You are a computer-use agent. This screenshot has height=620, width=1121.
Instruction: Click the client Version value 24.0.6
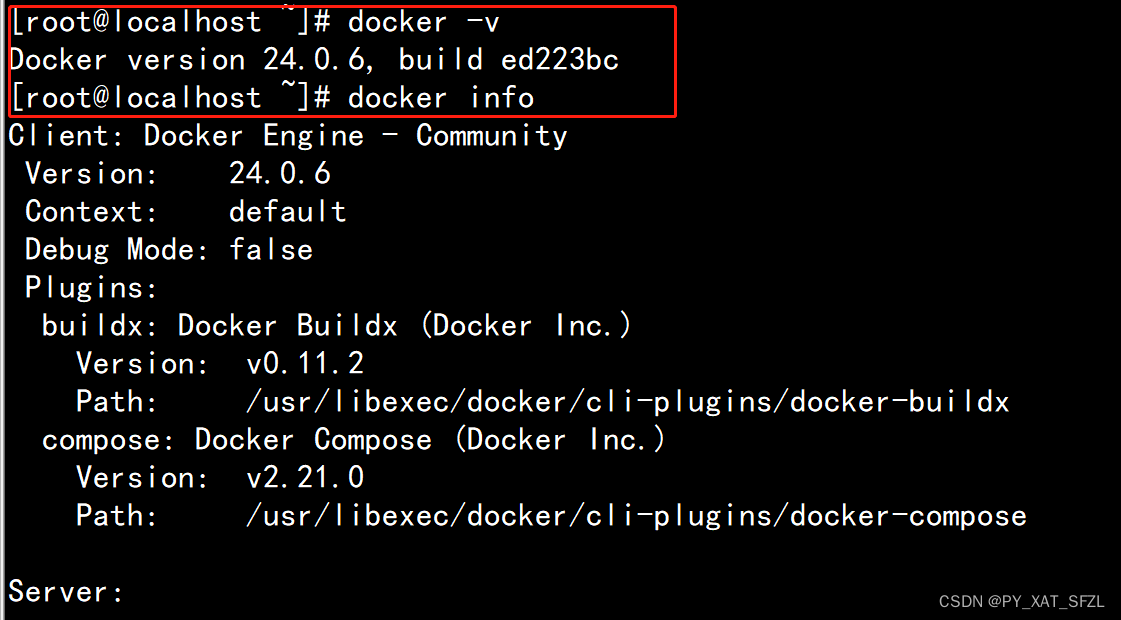(280, 174)
